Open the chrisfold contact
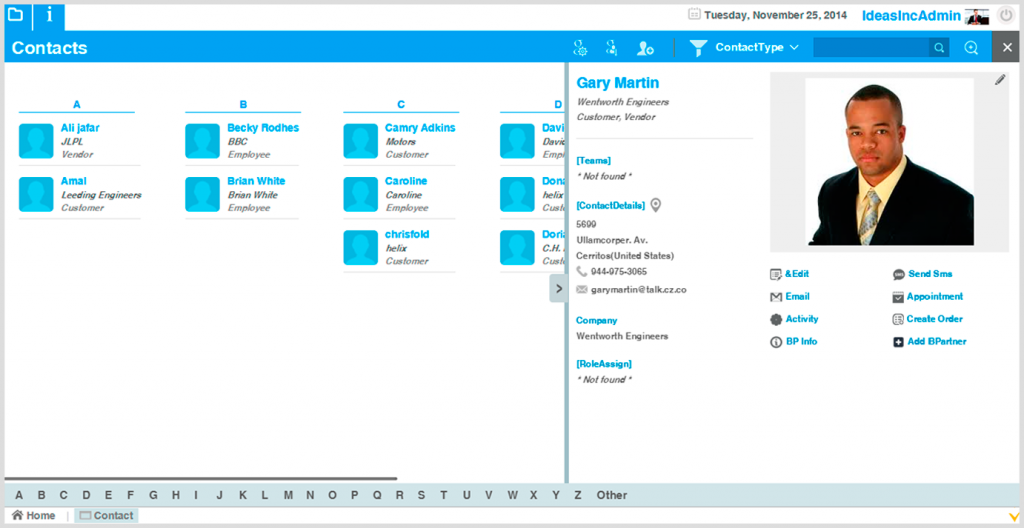 (407, 234)
